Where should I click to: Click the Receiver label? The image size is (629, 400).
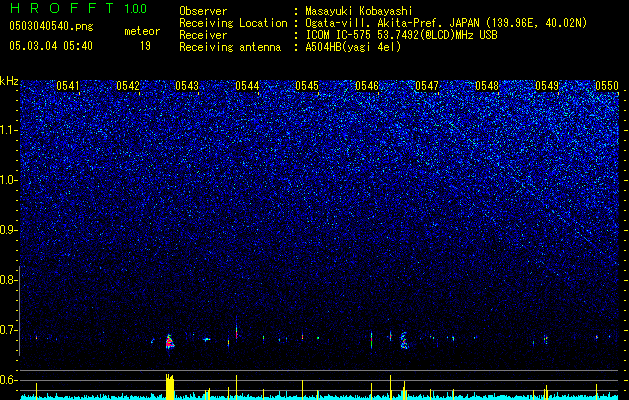(203, 35)
